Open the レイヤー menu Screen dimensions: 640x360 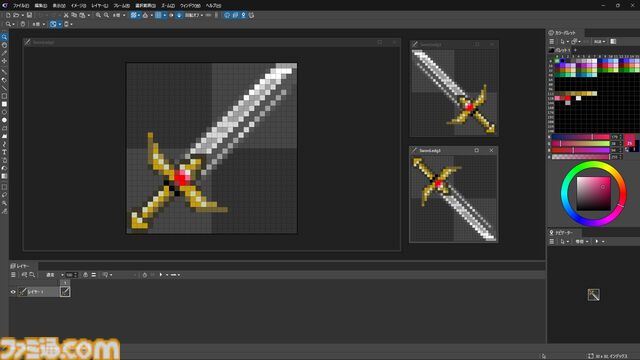[100, 6]
